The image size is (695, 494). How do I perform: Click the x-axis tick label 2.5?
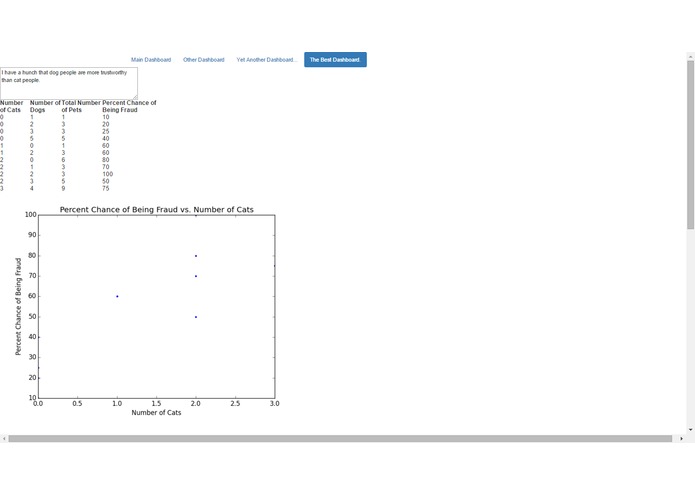coord(235,404)
